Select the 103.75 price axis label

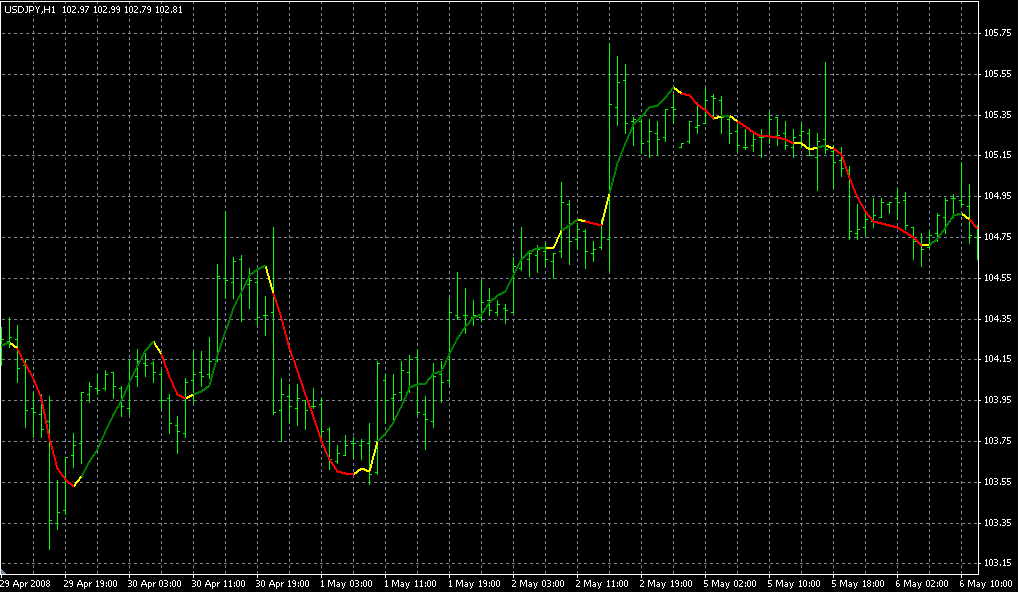click(997, 441)
